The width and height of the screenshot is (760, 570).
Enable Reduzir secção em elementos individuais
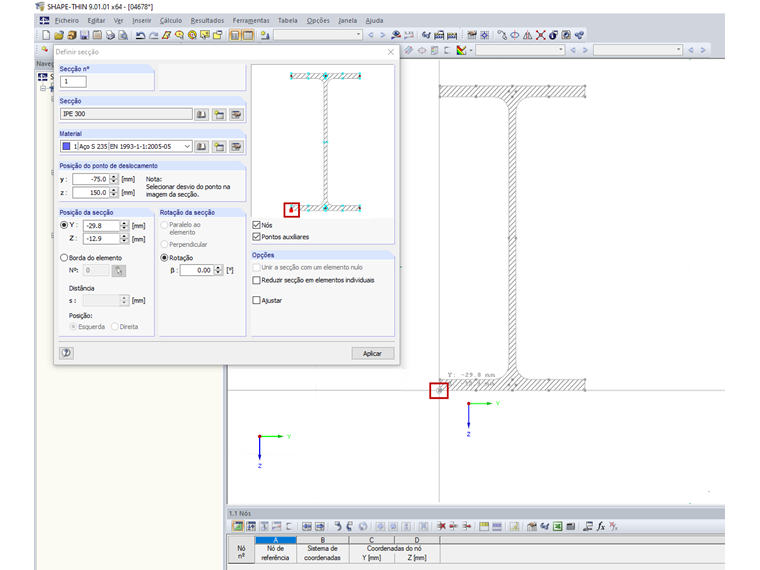[x=256, y=280]
